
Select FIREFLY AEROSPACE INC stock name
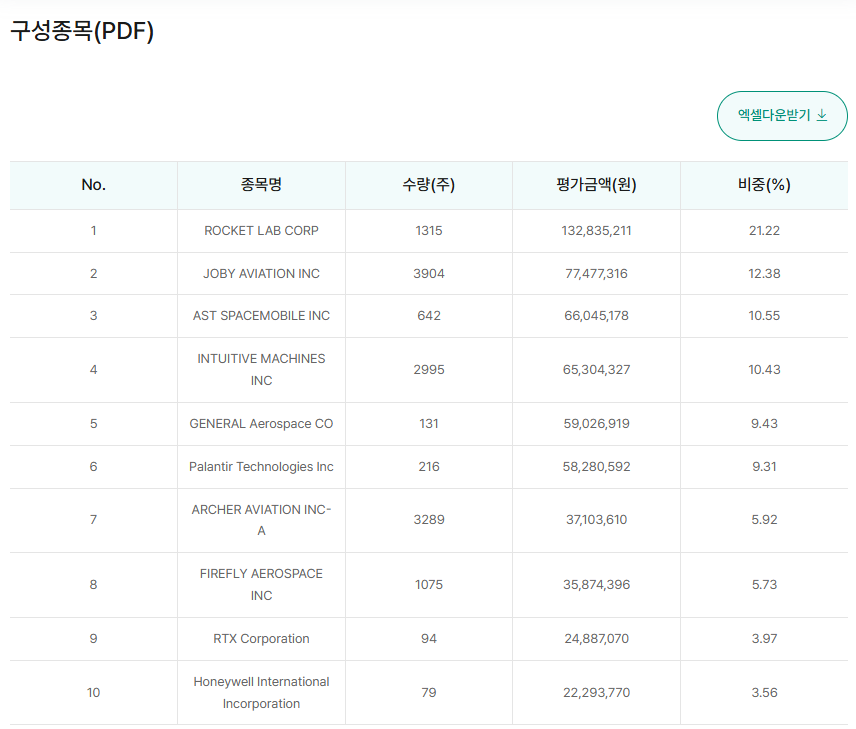point(261,585)
